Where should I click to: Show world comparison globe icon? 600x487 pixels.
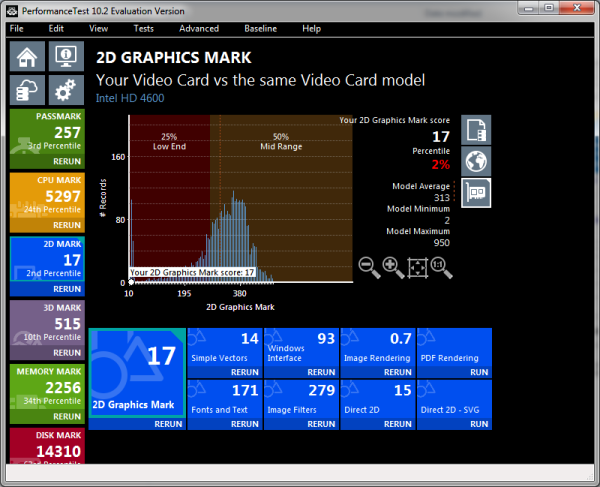(476, 161)
